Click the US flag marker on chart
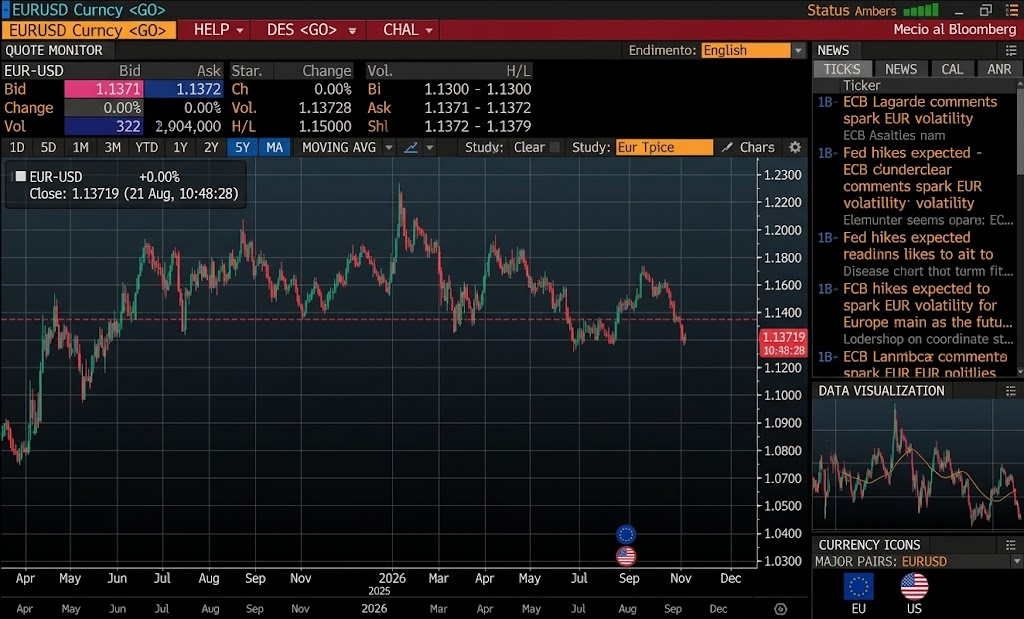This screenshot has height=619, width=1024. coord(626,556)
